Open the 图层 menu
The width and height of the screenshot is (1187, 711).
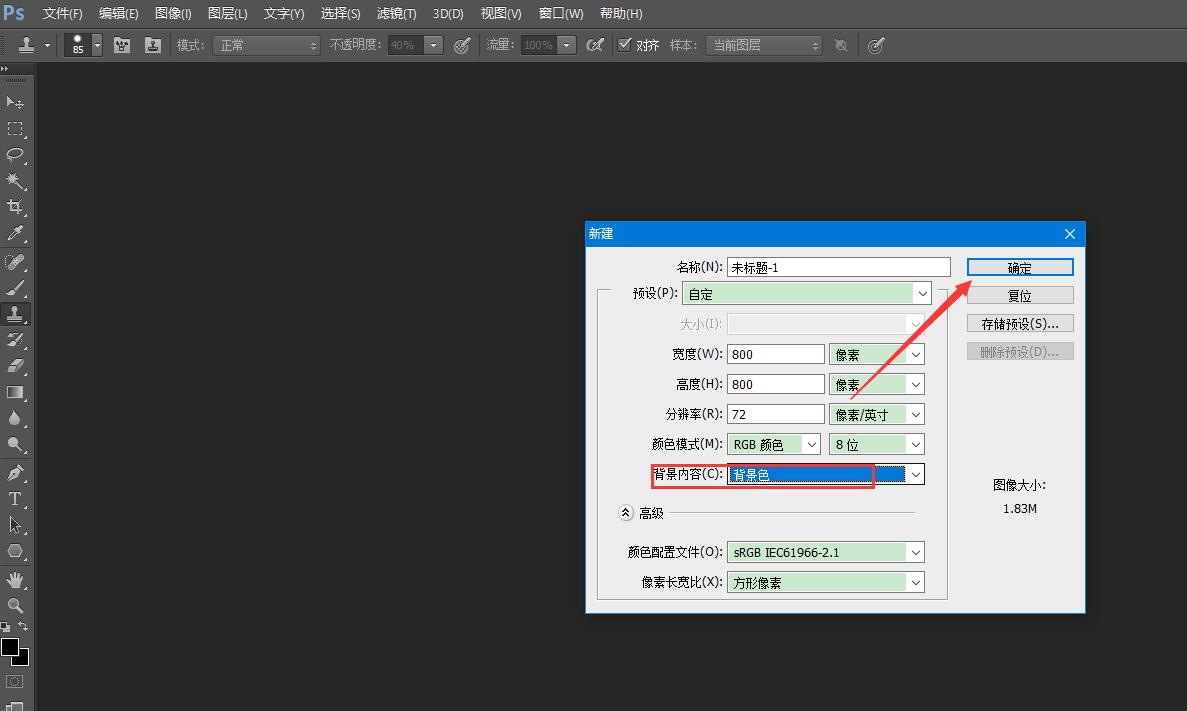coord(227,14)
